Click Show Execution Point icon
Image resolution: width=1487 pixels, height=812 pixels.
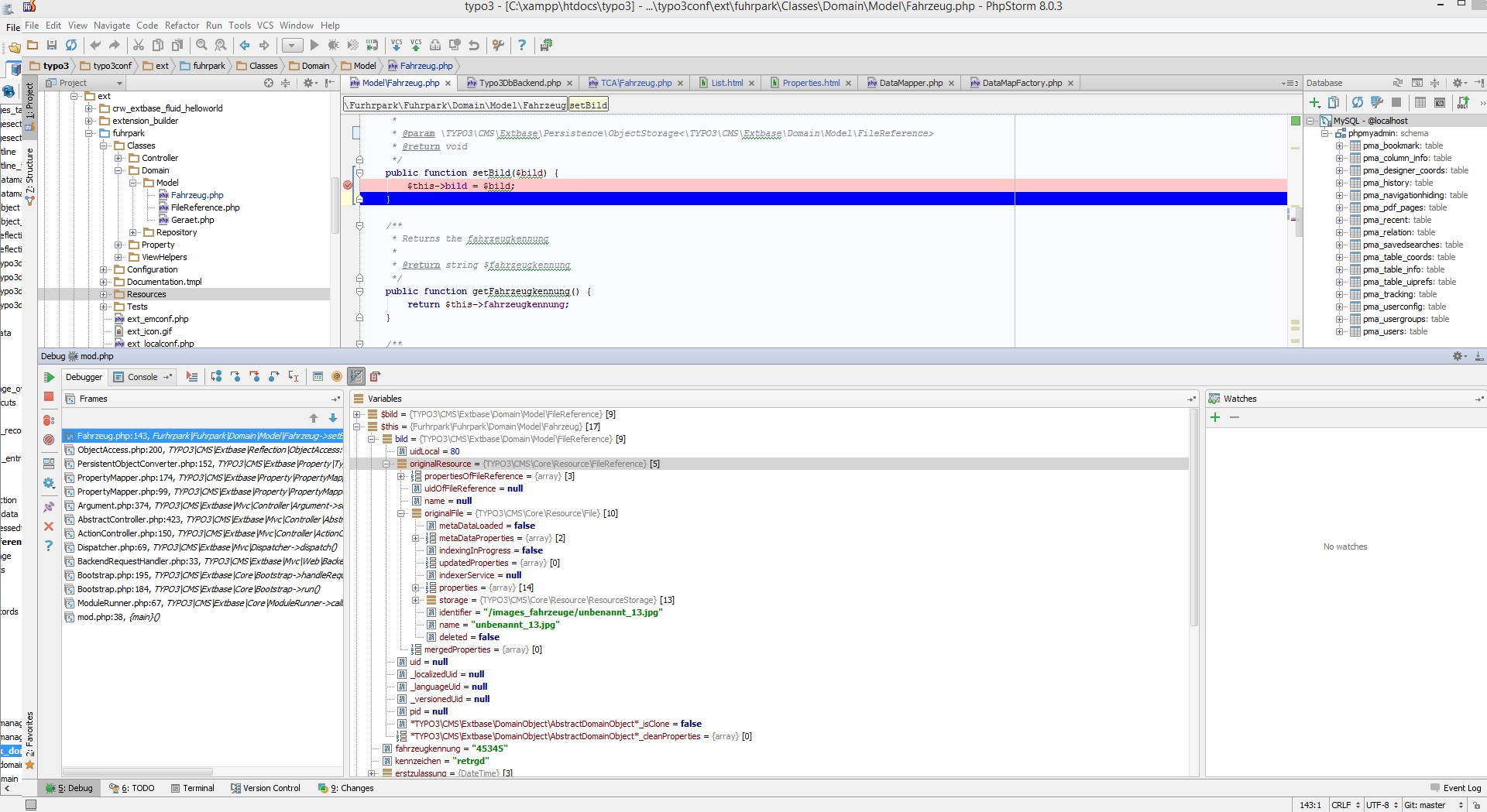192,377
